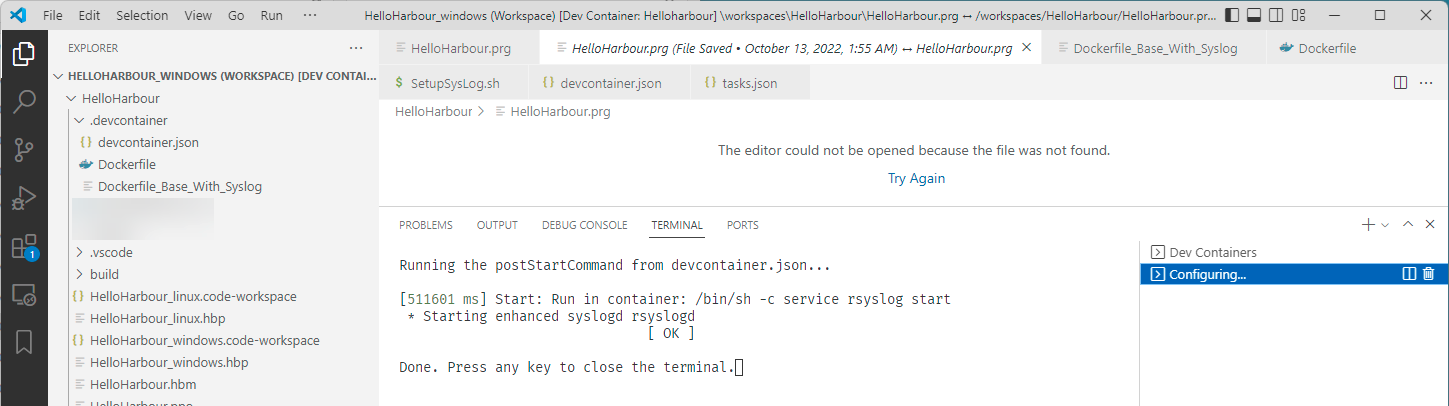Image resolution: width=1449 pixels, height=406 pixels.
Task: Collapse the .devcontainer folder
Action: [80, 121]
